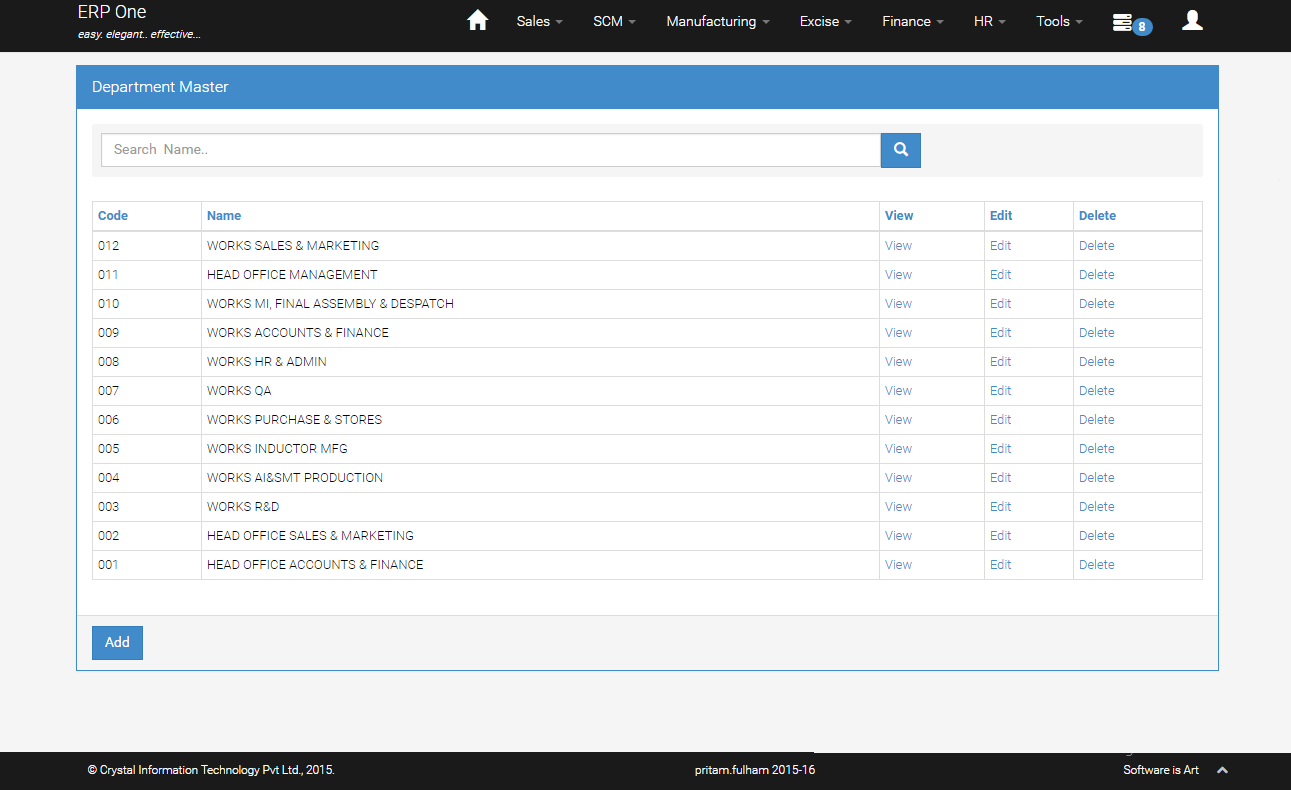View the WORKS SALES & MARKETING department
Viewport: 1291px width, 790px height.
[898, 246]
